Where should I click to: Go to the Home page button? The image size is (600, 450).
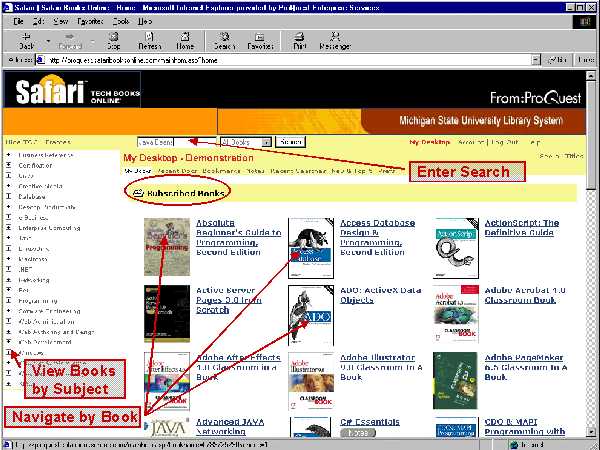(185, 41)
